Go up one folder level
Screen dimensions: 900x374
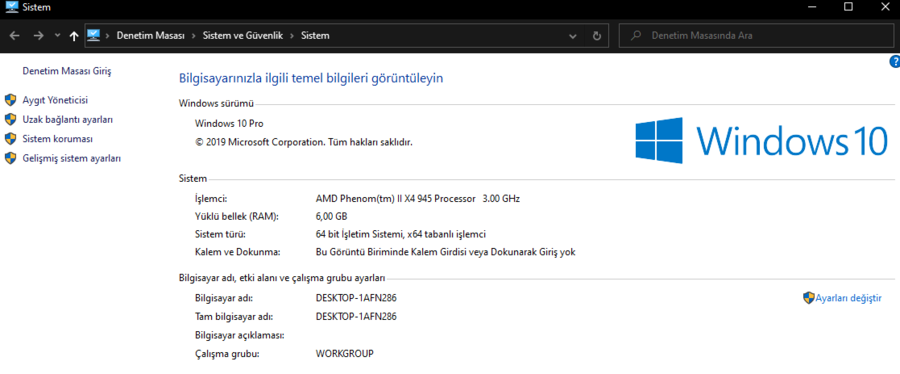click(x=73, y=36)
